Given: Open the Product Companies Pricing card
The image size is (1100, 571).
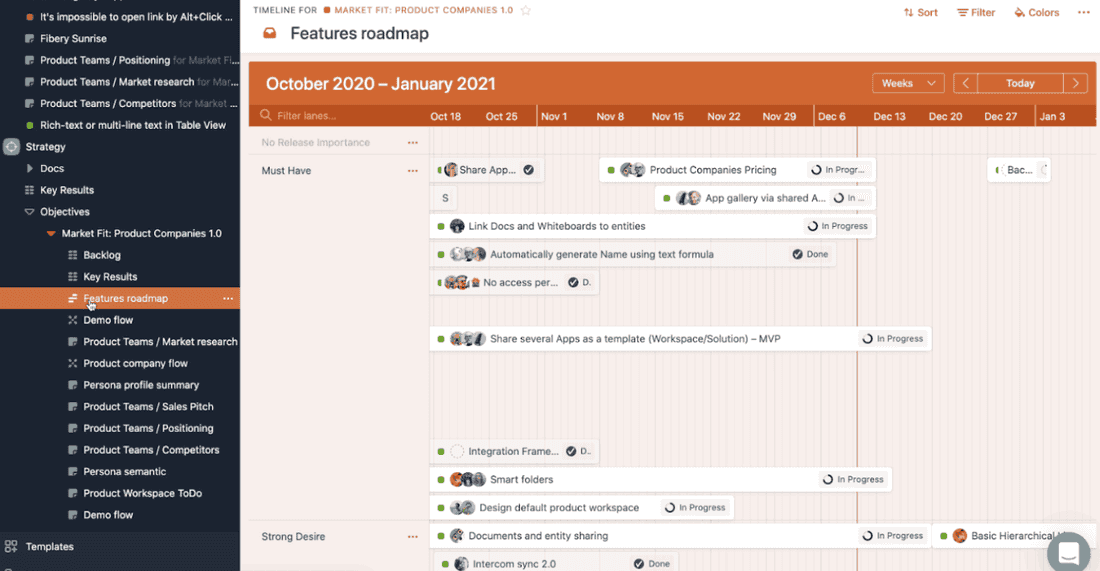Looking at the screenshot, I should click(x=737, y=170).
